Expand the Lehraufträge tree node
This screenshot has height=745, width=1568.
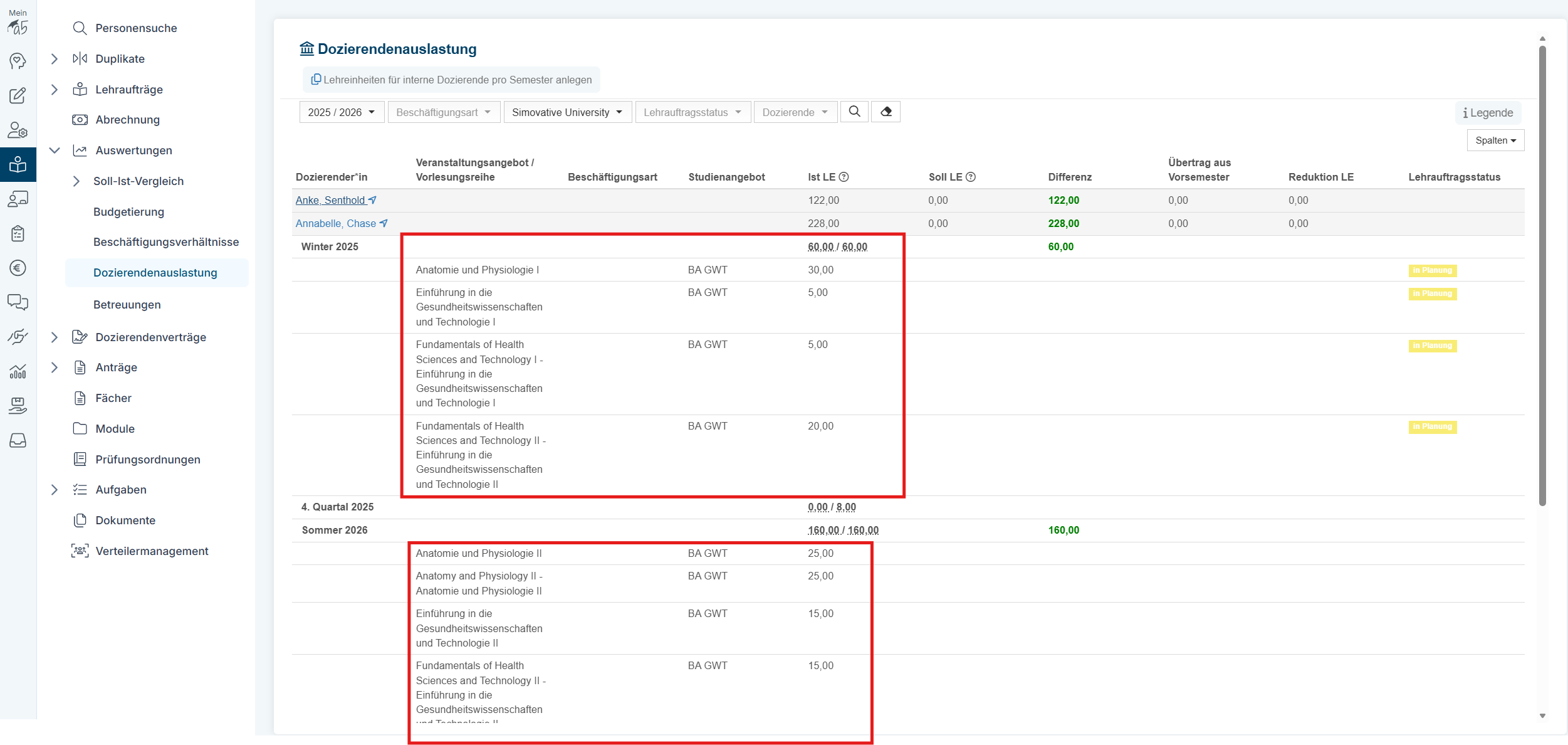click(x=55, y=90)
